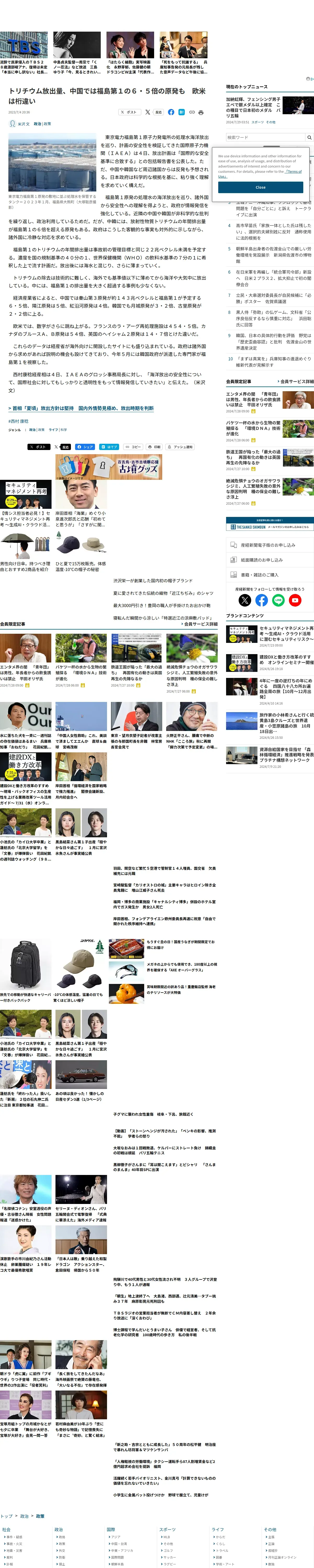The height and width of the screenshot is (1568, 314).
Task: Open 産経新聞電子版のお申し込み link
Action: click(270, 545)
